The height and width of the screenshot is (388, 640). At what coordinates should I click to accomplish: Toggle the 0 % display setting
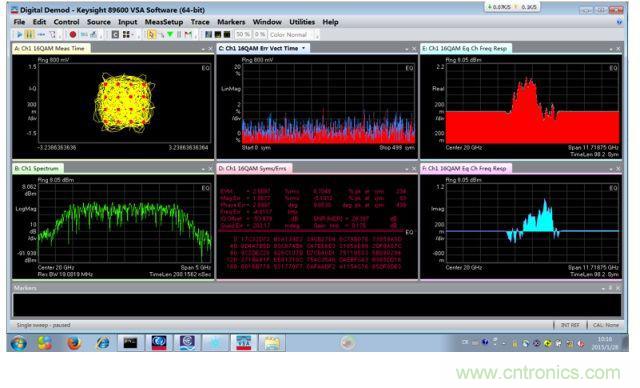260,35
